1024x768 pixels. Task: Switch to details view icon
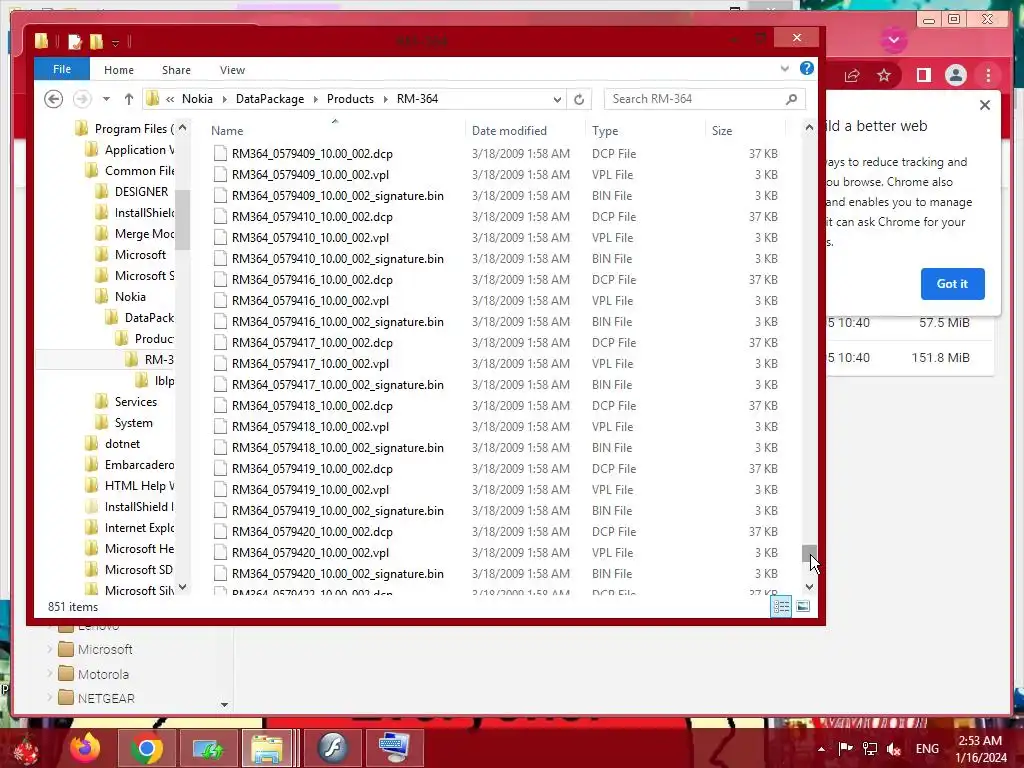[781, 607]
